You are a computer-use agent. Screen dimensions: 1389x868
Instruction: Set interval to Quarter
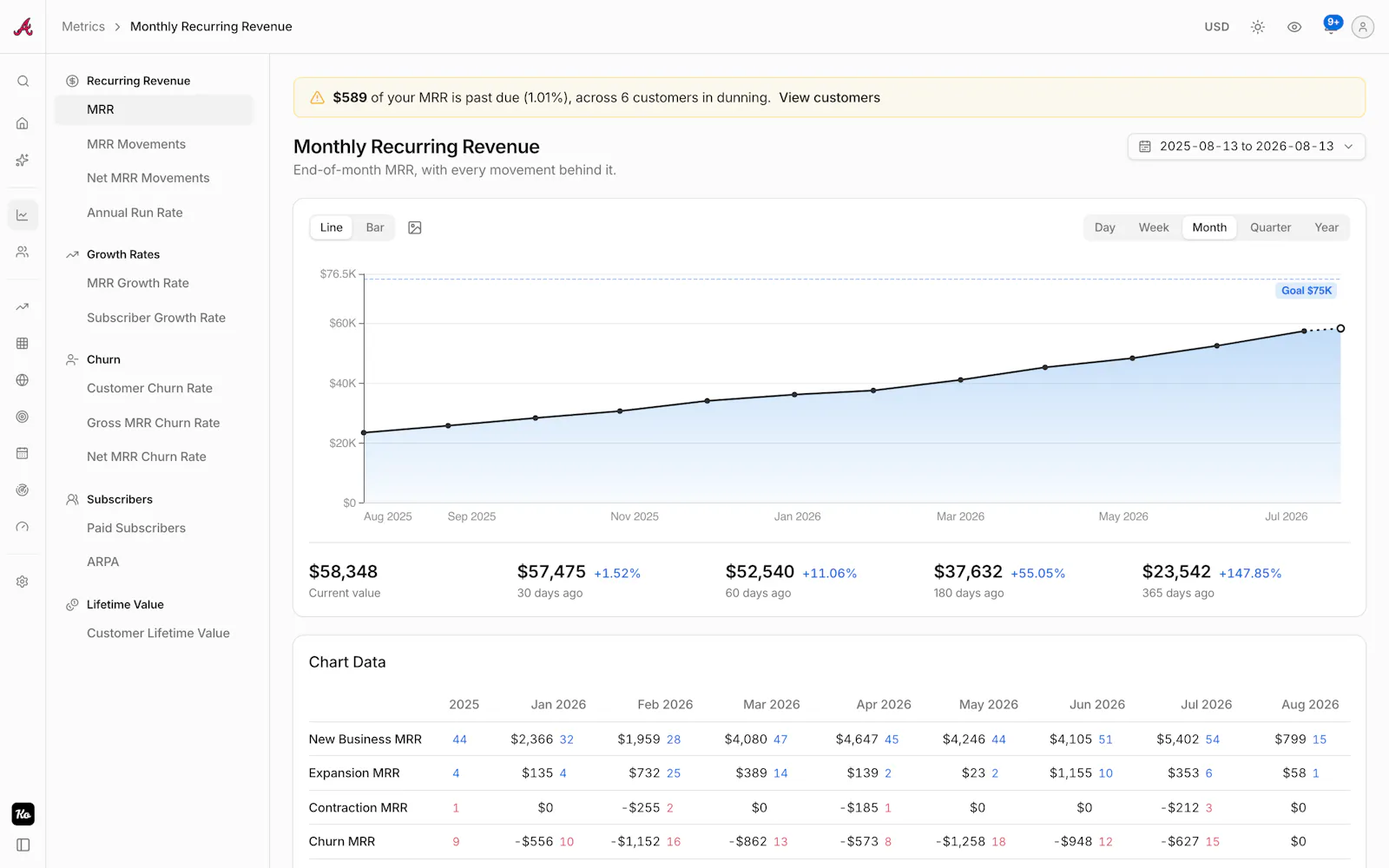pyautogui.click(x=1270, y=227)
